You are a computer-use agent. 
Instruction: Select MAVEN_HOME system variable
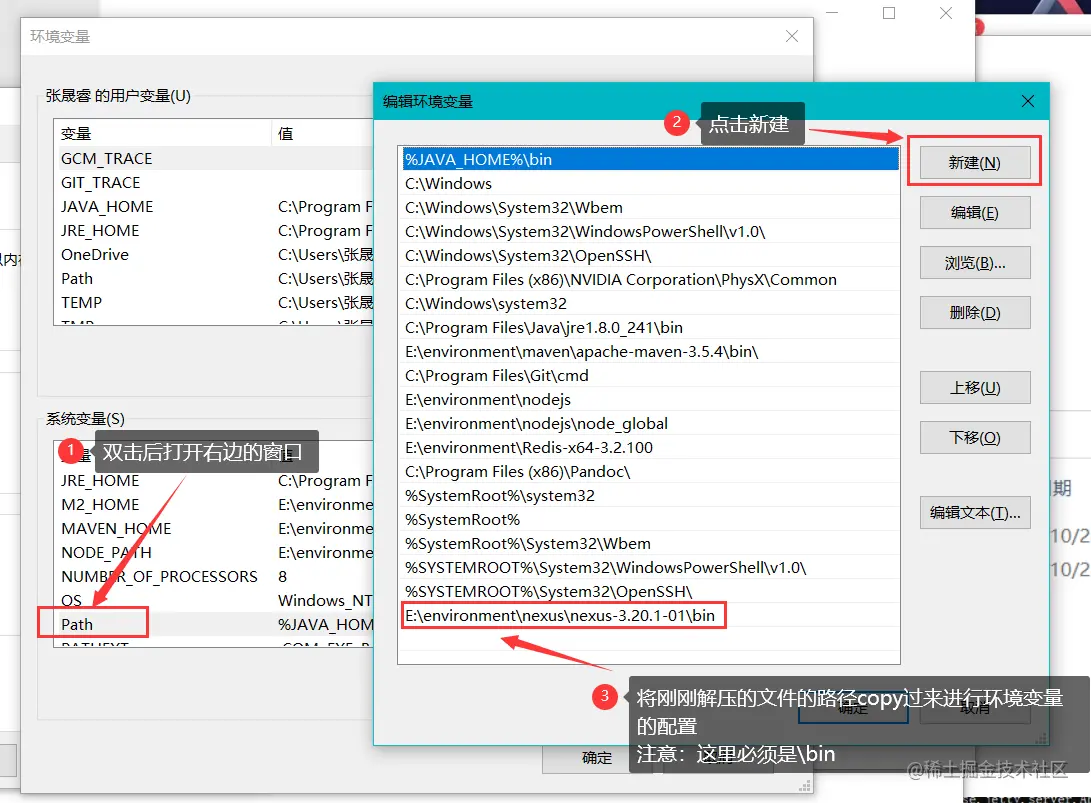click(x=214, y=529)
